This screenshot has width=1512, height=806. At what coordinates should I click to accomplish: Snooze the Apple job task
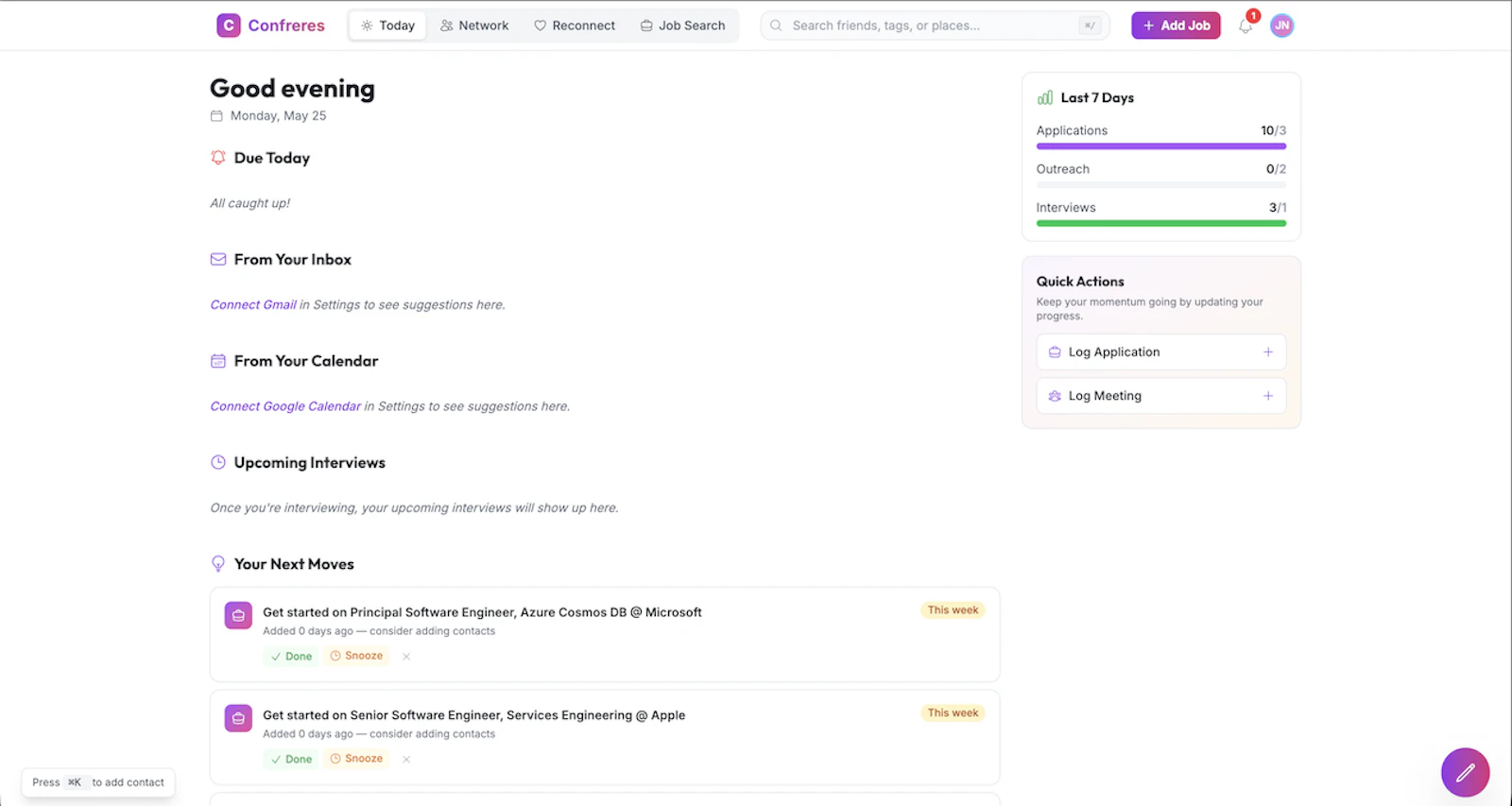(x=356, y=759)
